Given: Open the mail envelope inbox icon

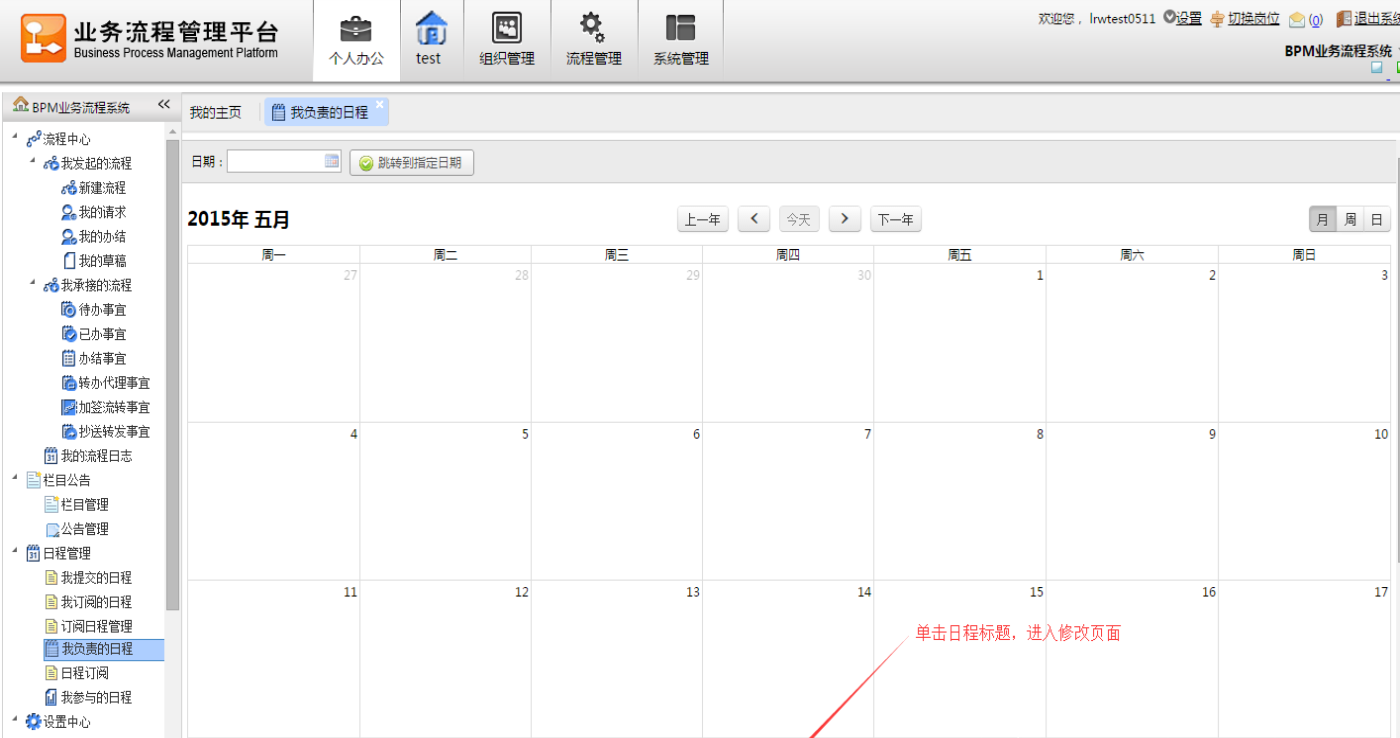Looking at the screenshot, I should click(x=1297, y=19).
